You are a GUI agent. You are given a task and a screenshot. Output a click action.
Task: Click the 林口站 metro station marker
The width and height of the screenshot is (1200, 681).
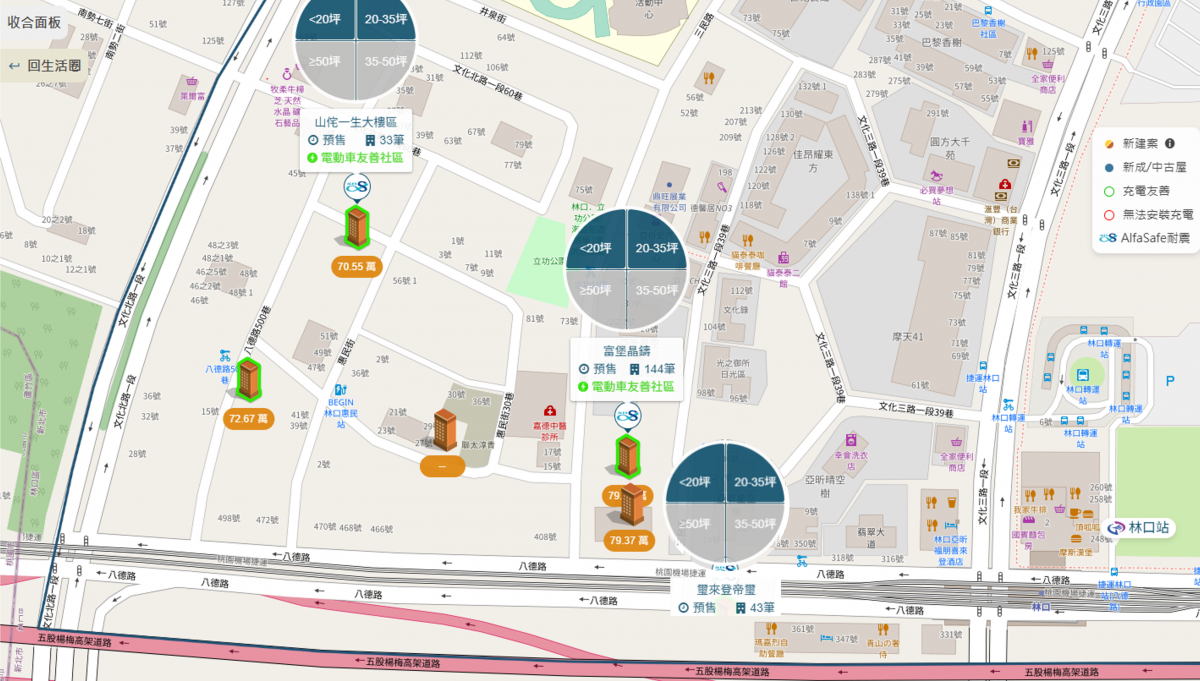tap(1137, 527)
